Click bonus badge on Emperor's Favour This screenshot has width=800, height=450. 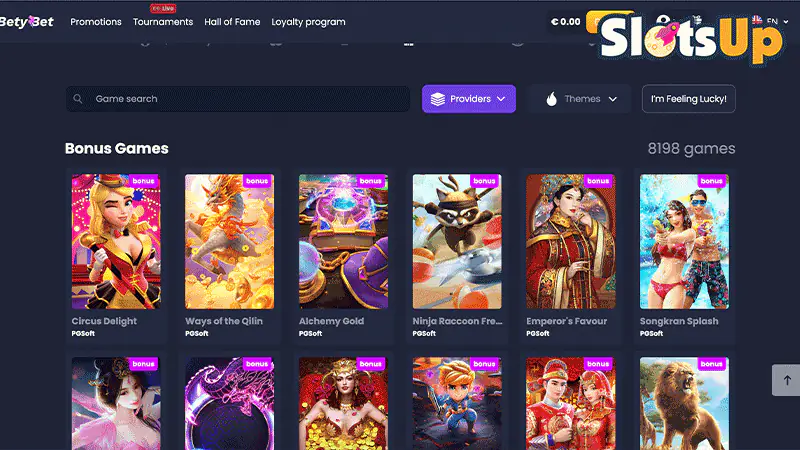point(598,181)
